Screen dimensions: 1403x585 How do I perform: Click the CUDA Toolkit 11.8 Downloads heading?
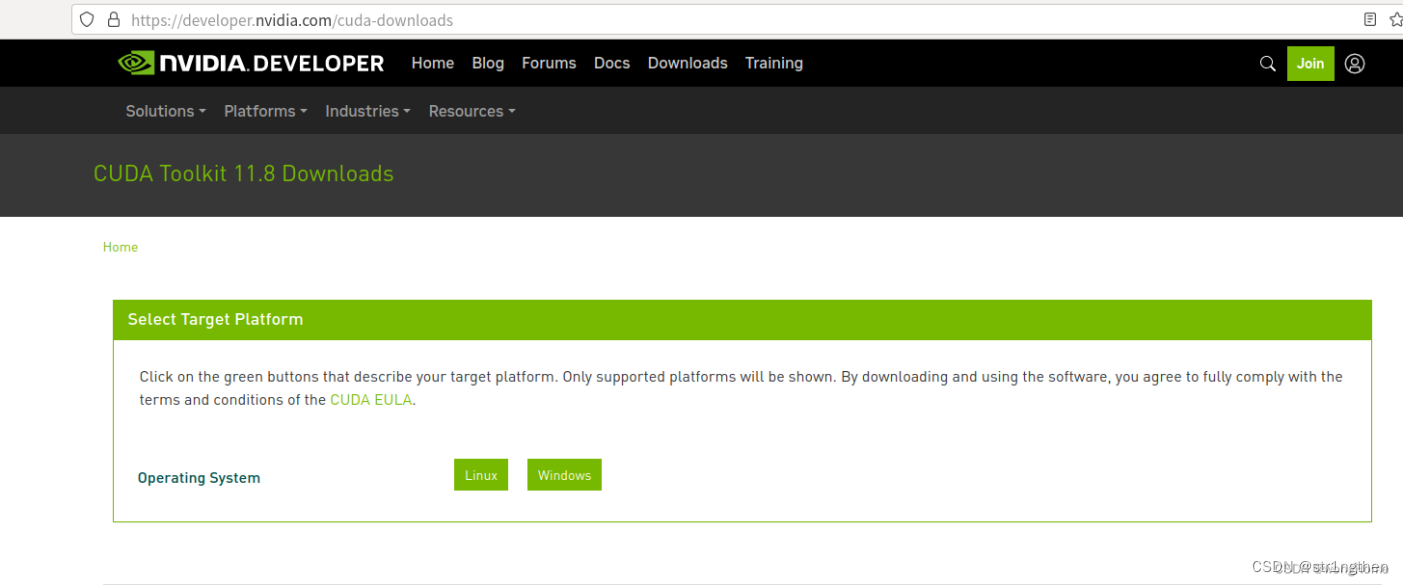tap(243, 174)
